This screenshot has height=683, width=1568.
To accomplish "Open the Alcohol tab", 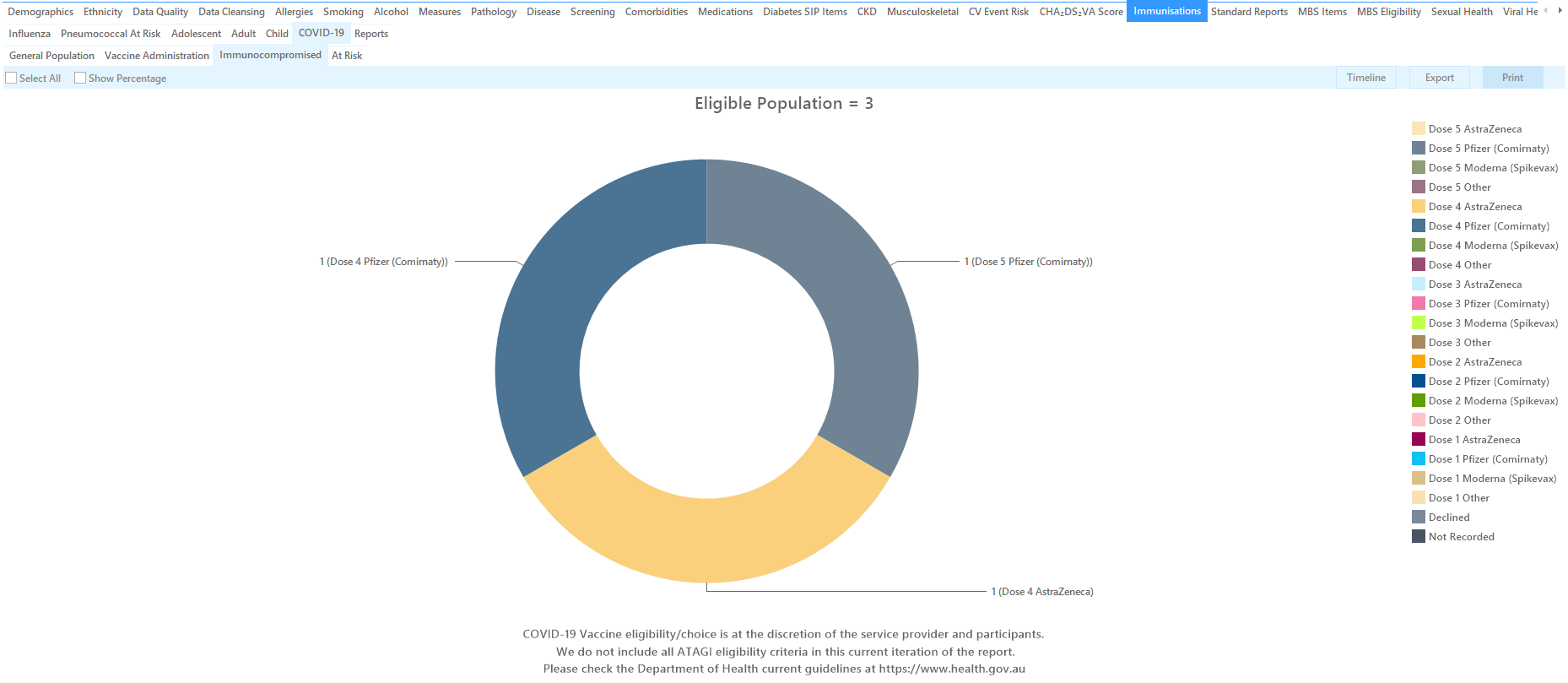I will point(391,12).
